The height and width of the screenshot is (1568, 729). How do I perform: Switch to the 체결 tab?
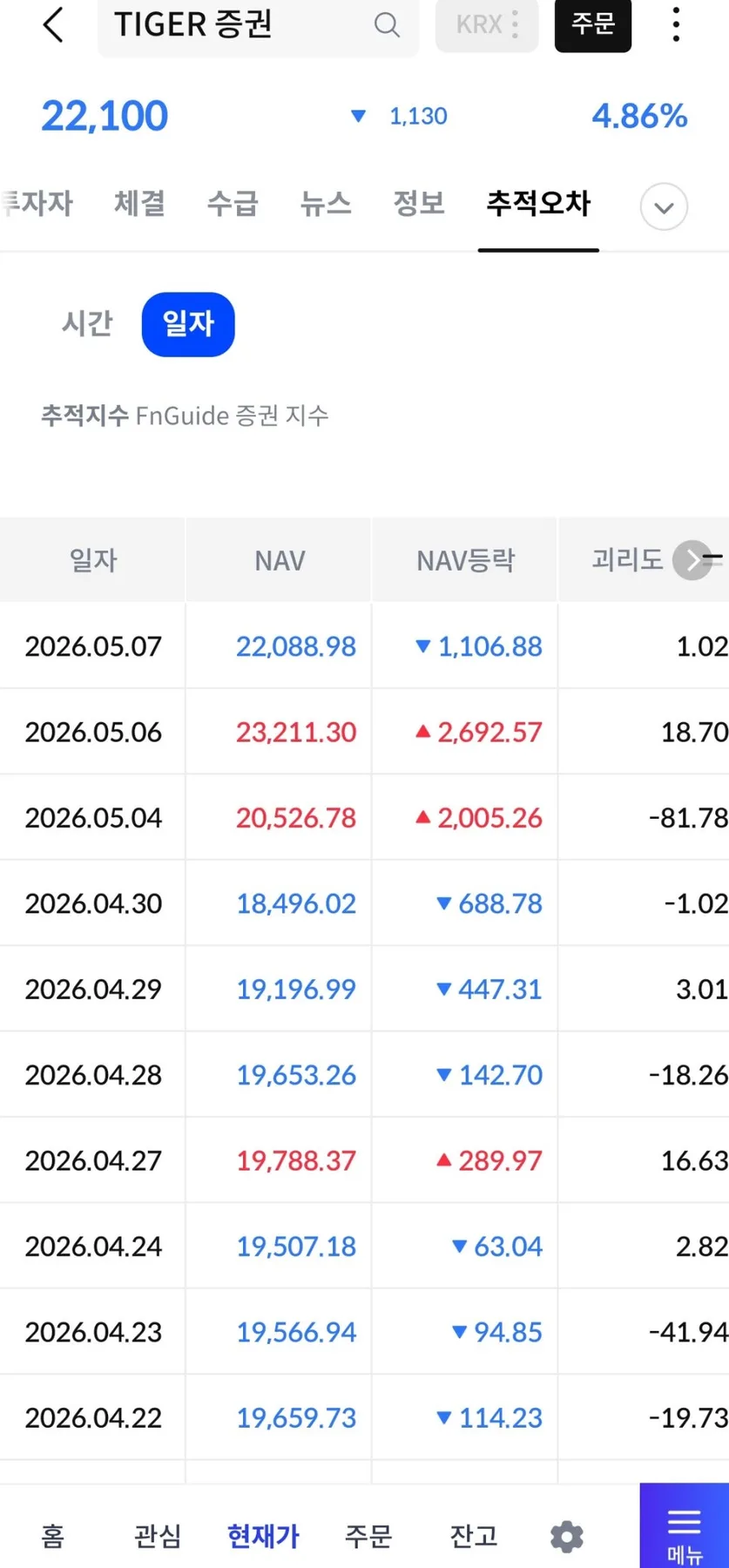point(139,203)
